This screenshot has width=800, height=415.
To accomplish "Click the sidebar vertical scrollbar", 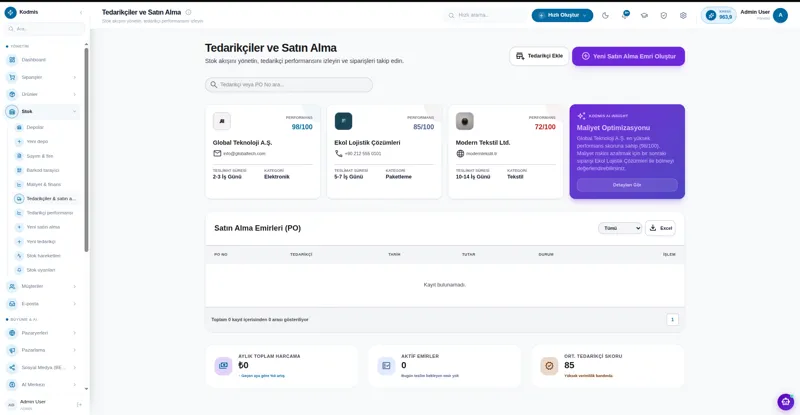I will (86, 150).
